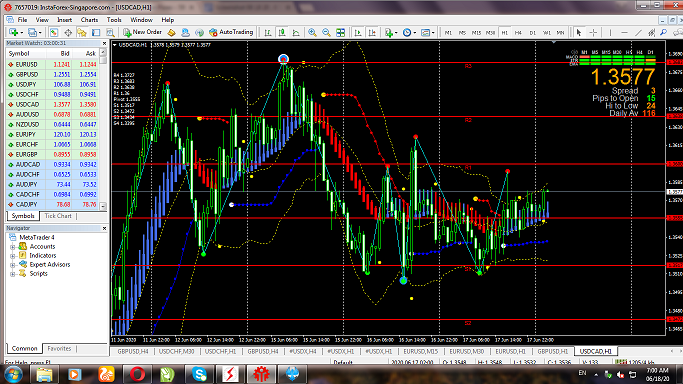Expand the Periods dropdown arrow
Viewport: 683px width, 384px height.
(415, 33)
